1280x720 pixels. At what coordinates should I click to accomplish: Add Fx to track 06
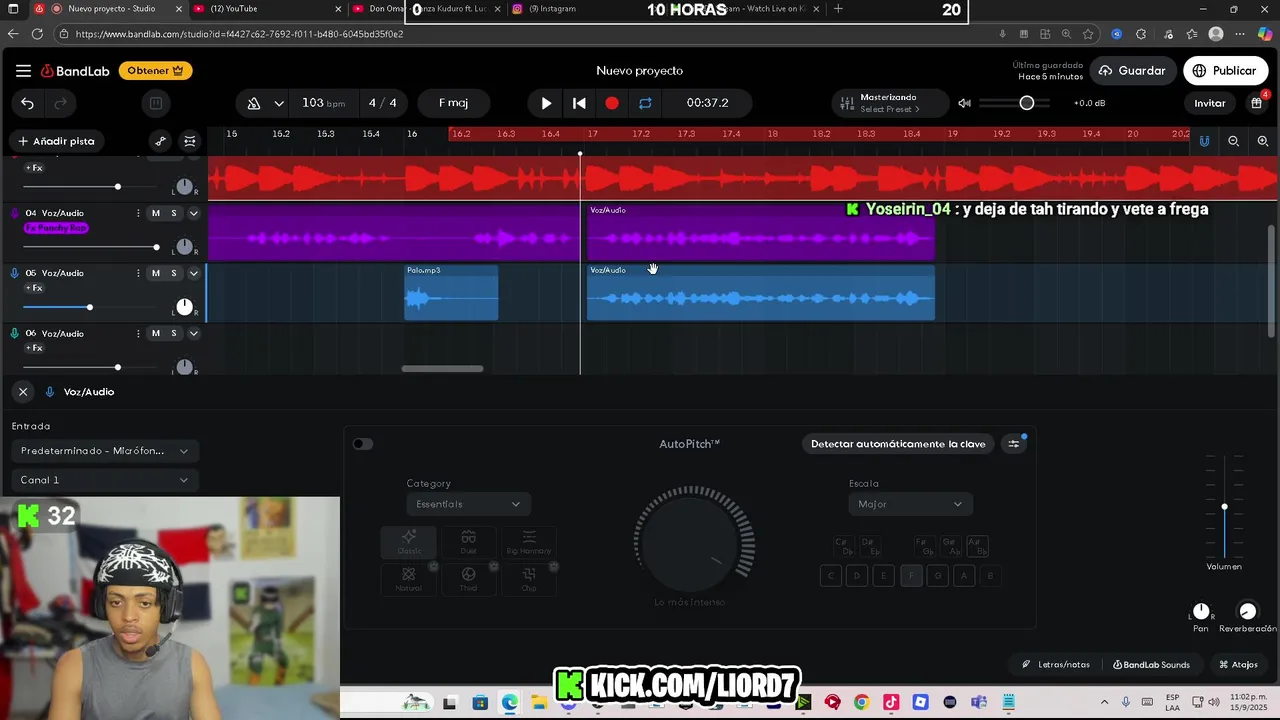tap(34, 348)
